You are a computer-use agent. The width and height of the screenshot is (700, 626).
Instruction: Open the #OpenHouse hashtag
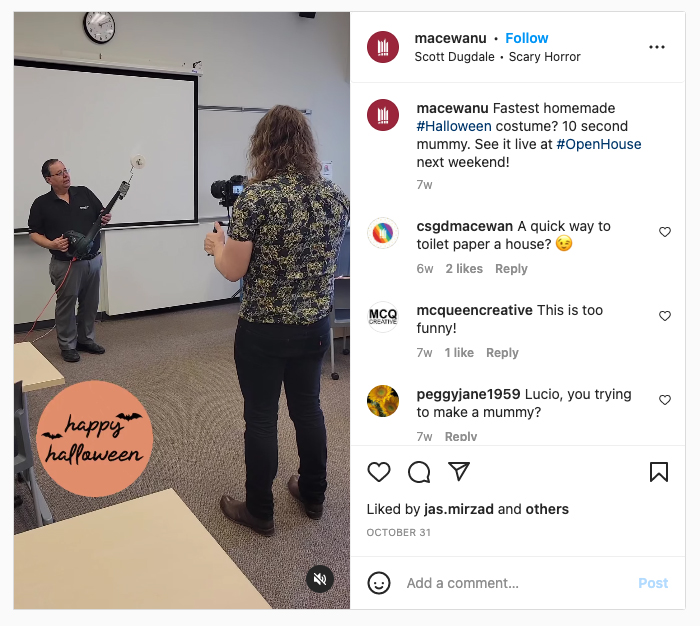coord(598,144)
